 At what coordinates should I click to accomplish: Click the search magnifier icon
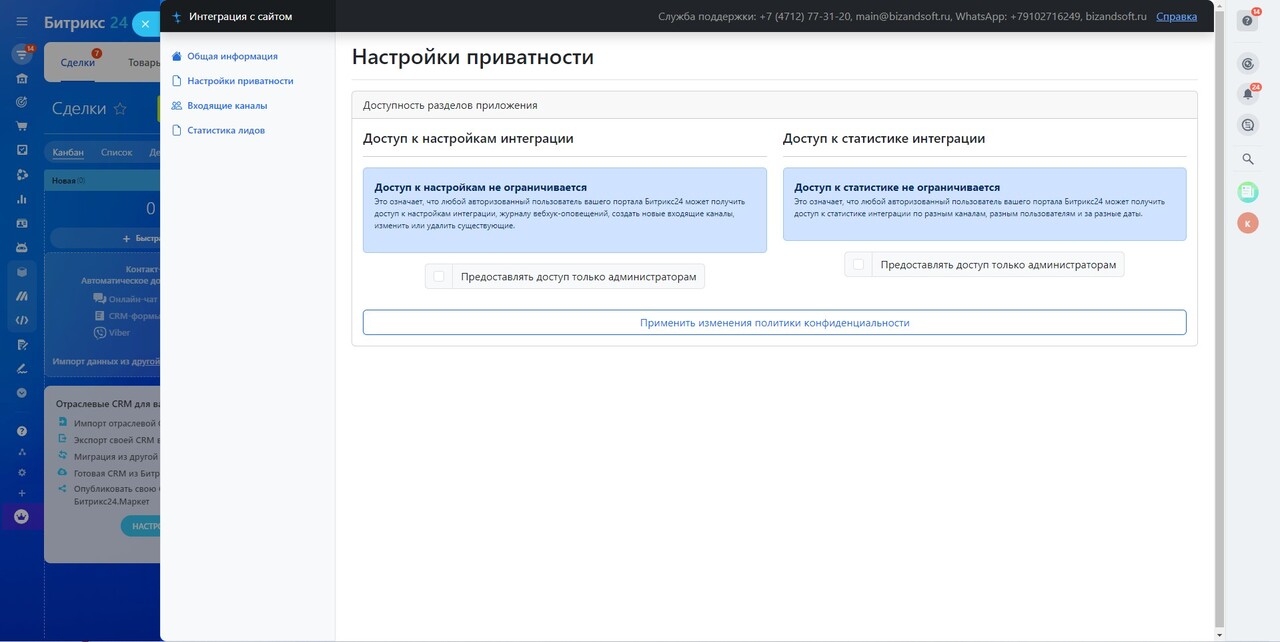[1247, 158]
